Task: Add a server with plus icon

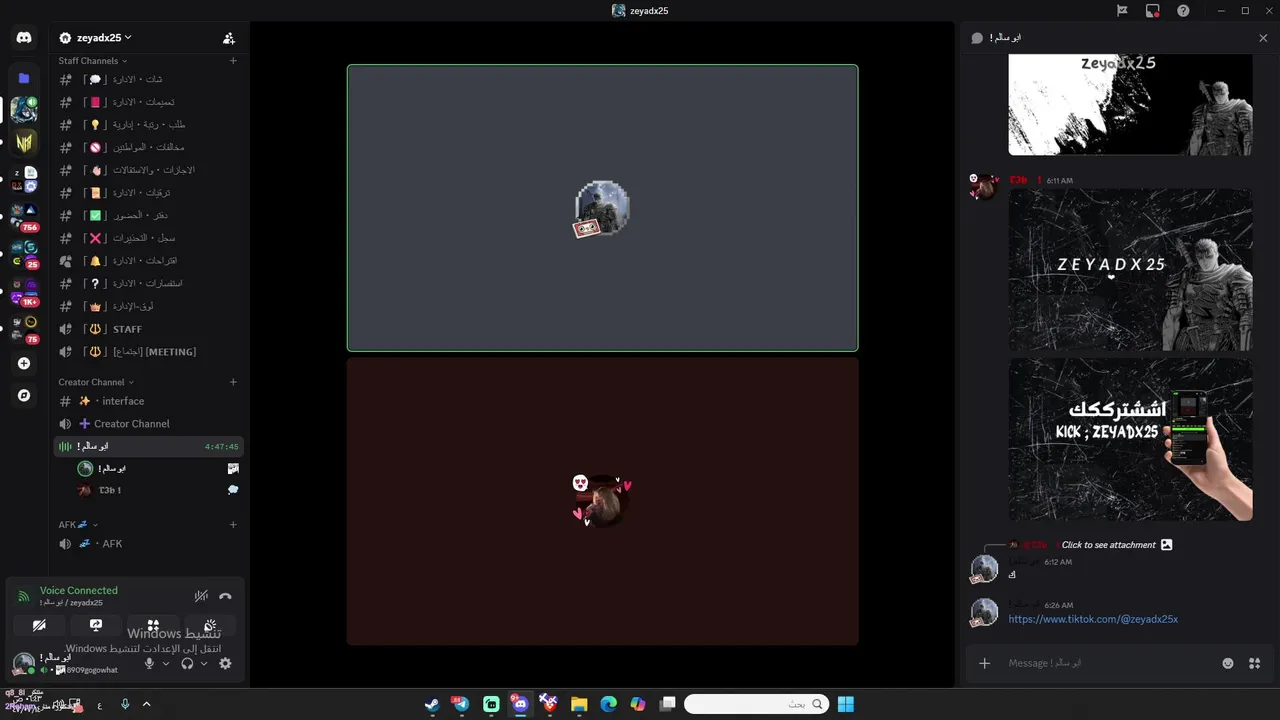Action: pos(24,363)
